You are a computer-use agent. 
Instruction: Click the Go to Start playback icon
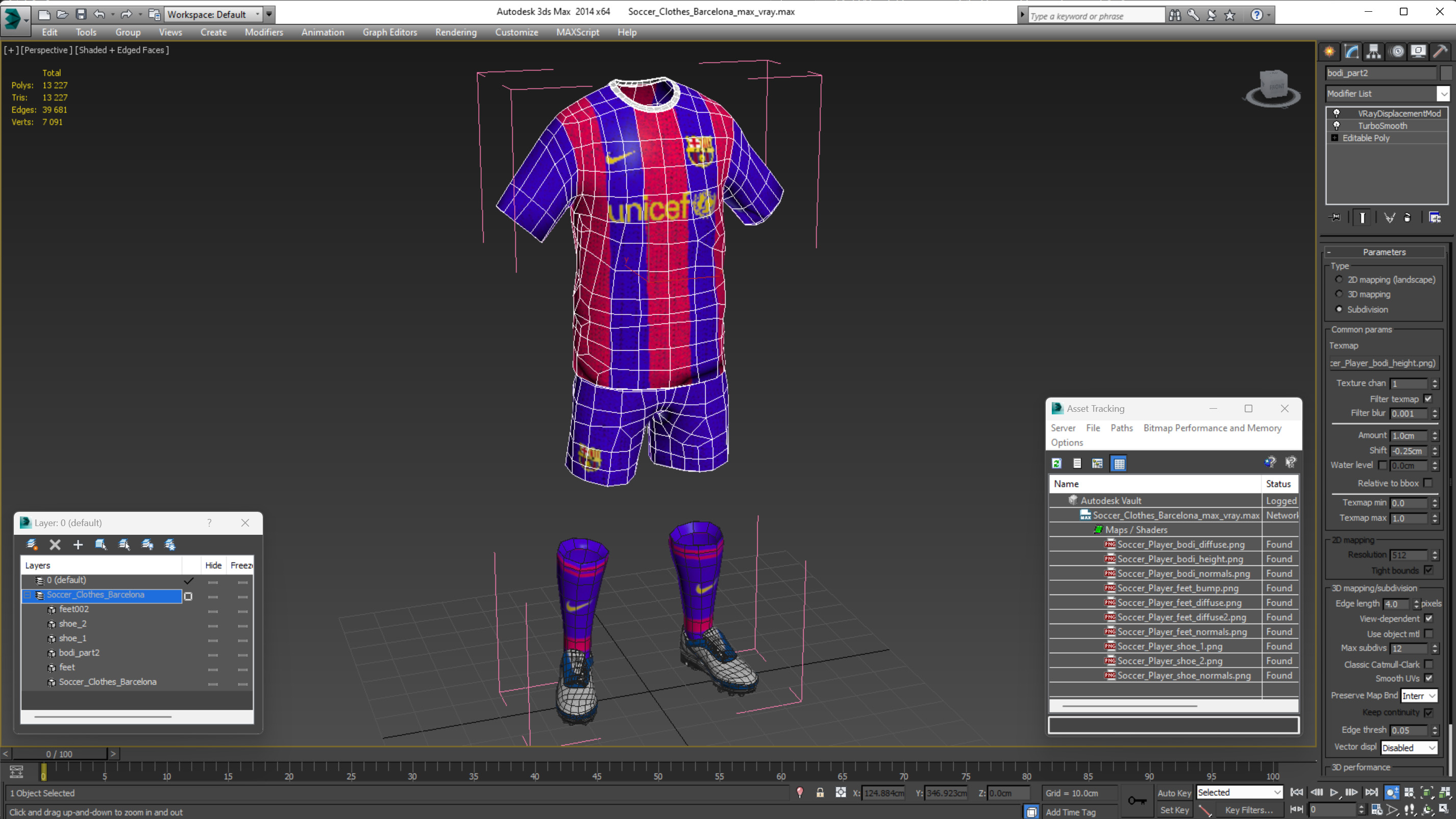pyautogui.click(x=1297, y=792)
